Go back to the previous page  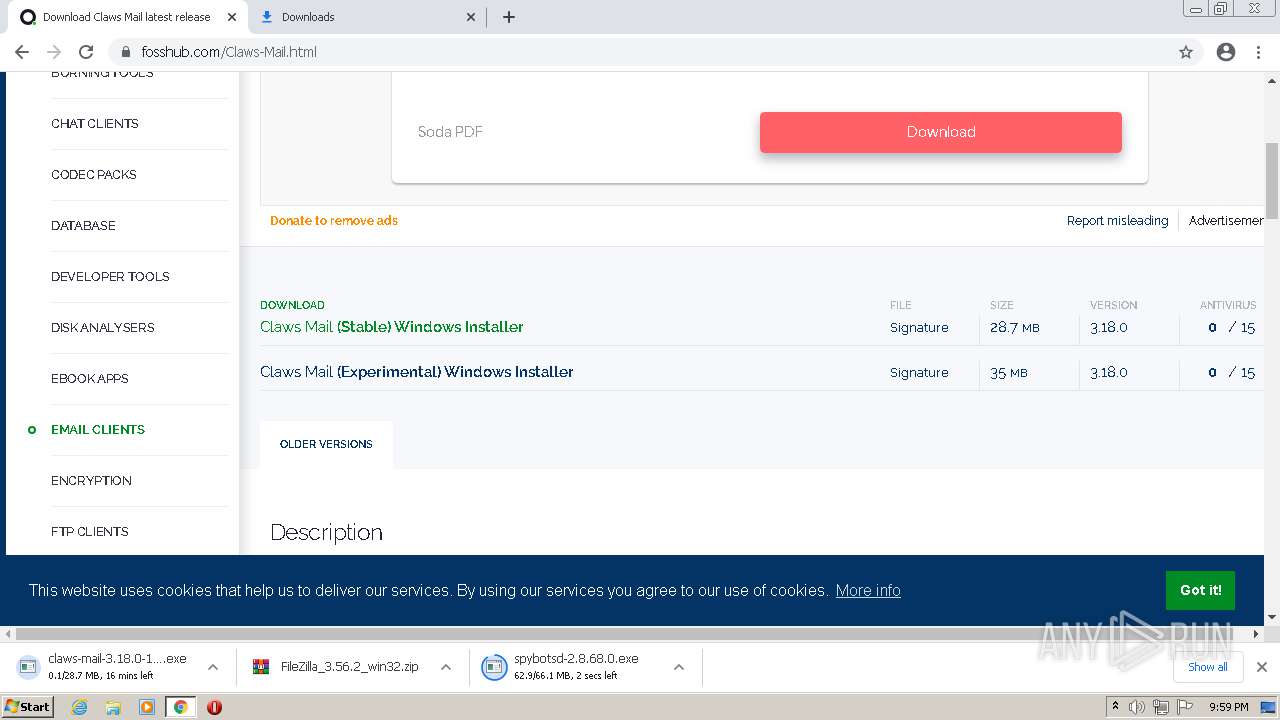click(22, 52)
